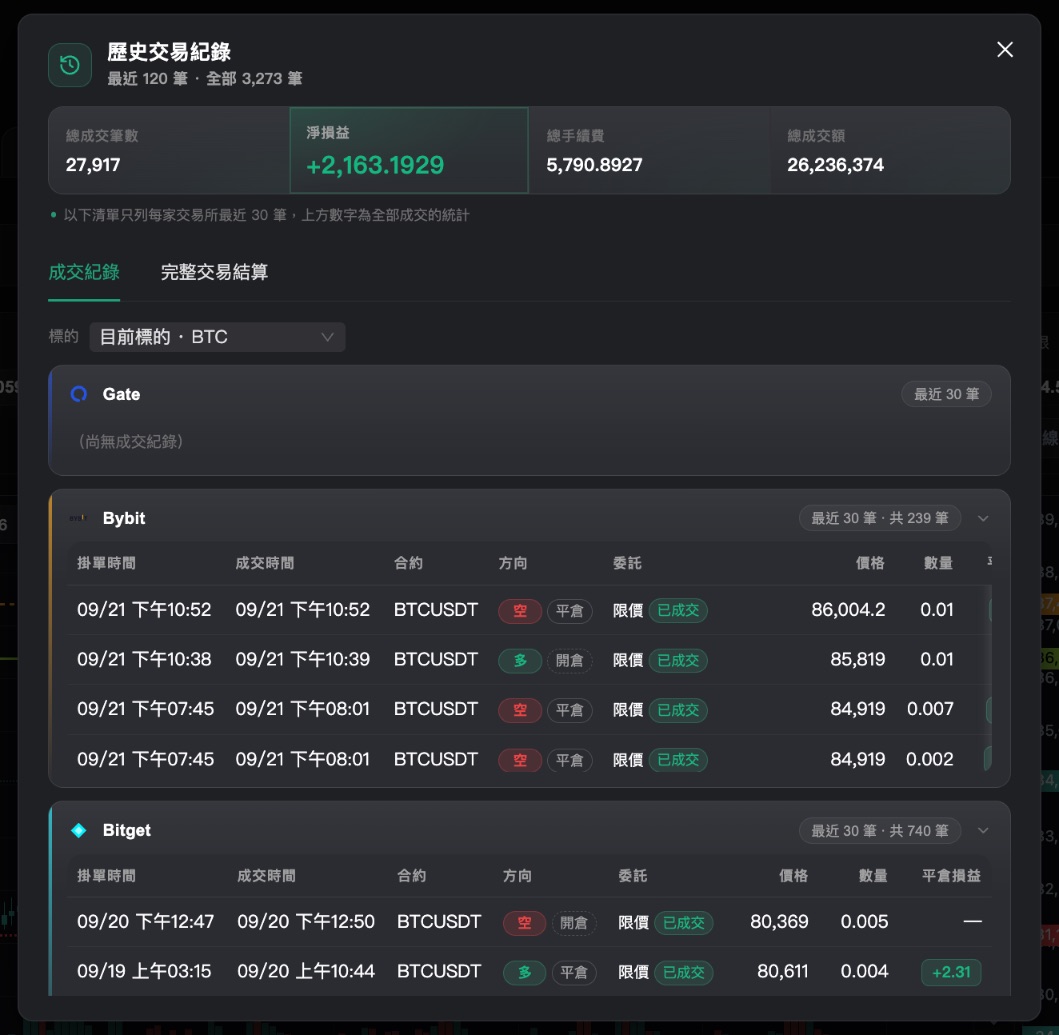This screenshot has width=1059, height=1035.
Task: Click 開倉 tag in 85,819 row
Action: tap(569, 660)
